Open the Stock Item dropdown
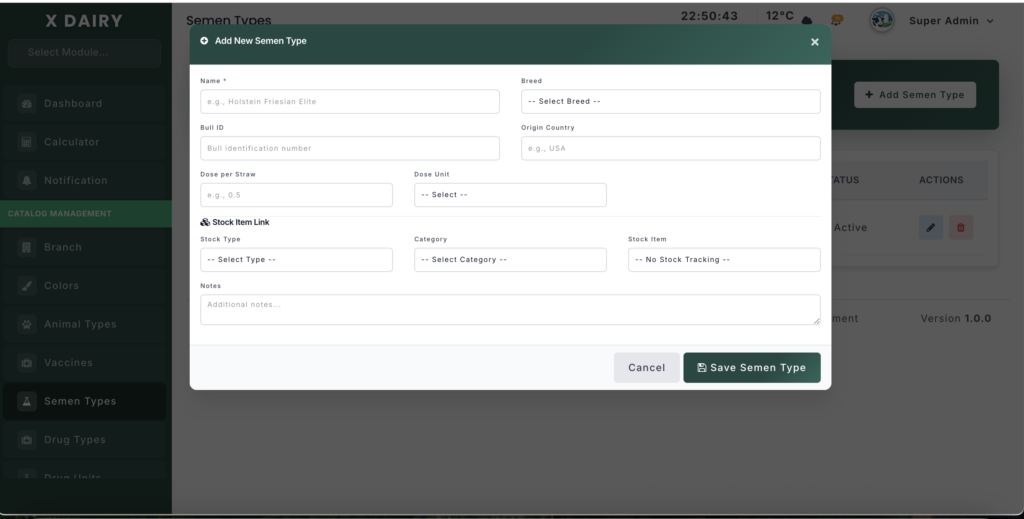Image resolution: width=1024 pixels, height=519 pixels. (724, 260)
